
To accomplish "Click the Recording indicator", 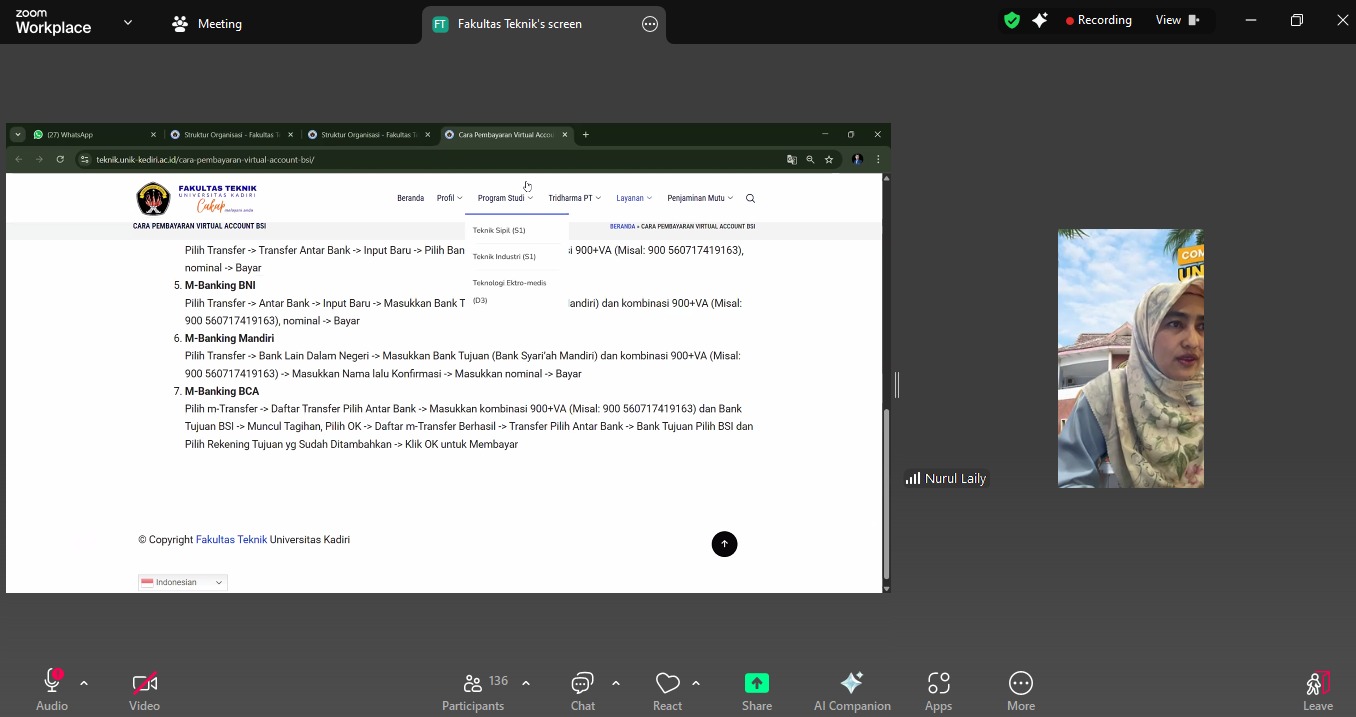I will point(1098,20).
